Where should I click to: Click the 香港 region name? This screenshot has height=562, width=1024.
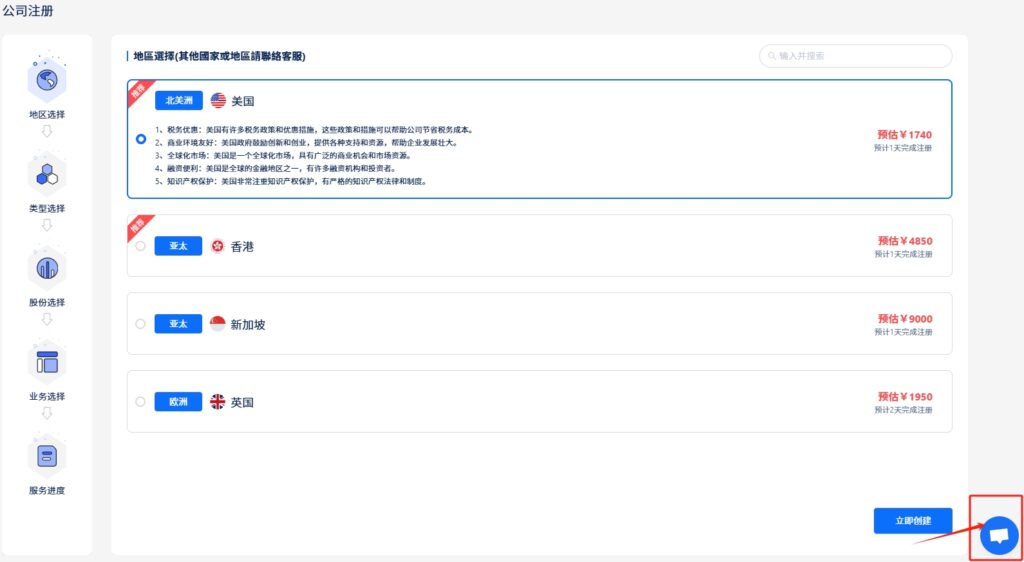(242, 247)
